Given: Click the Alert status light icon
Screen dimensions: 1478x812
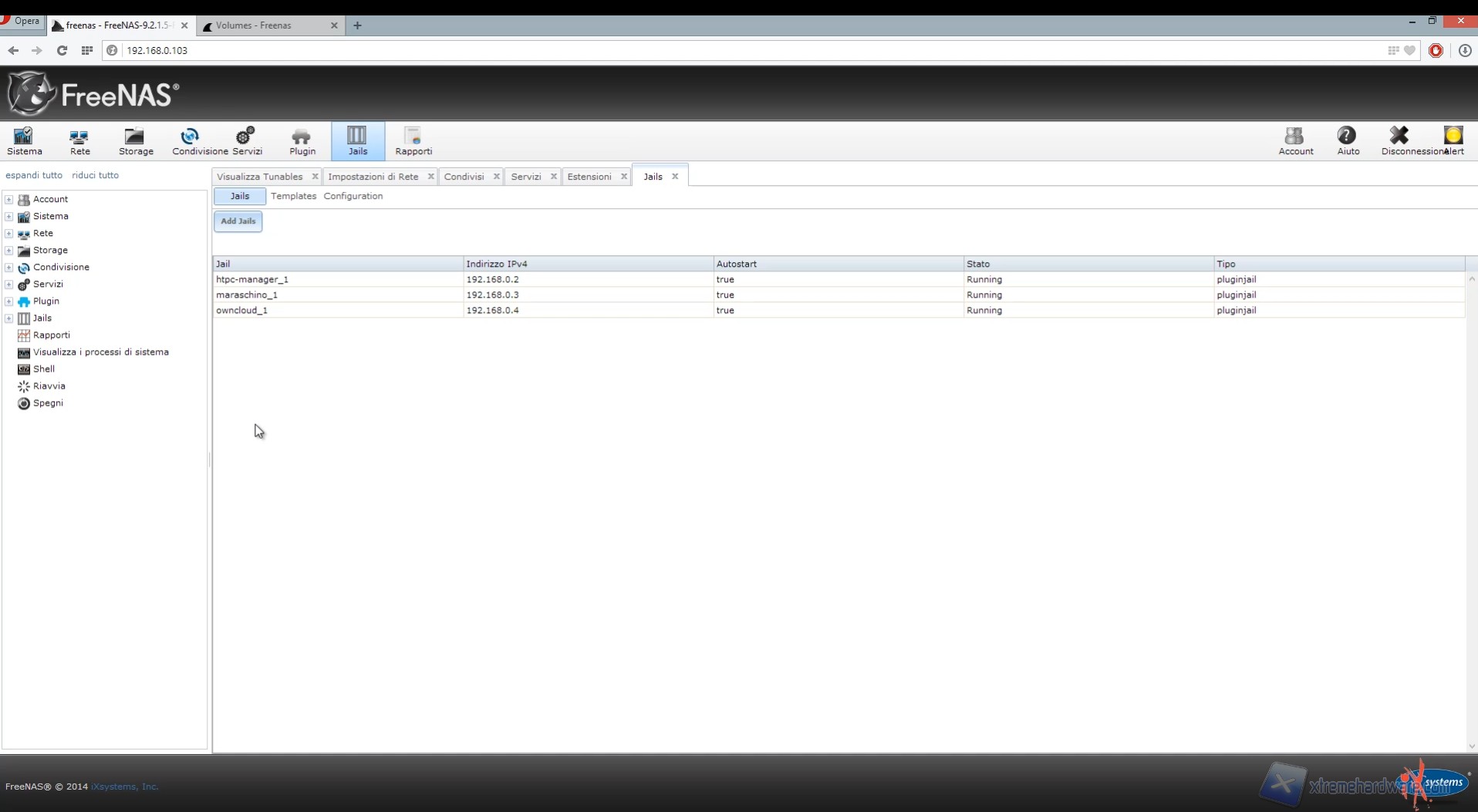Looking at the screenshot, I should (1453, 136).
